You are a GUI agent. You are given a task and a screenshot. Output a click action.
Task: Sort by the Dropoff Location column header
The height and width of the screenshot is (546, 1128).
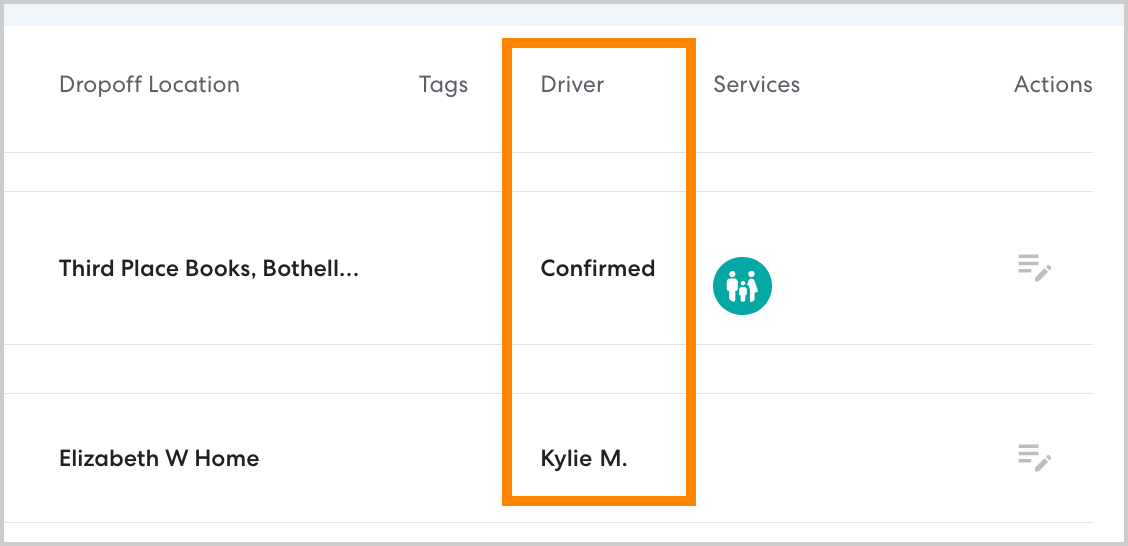[x=149, y=85]
